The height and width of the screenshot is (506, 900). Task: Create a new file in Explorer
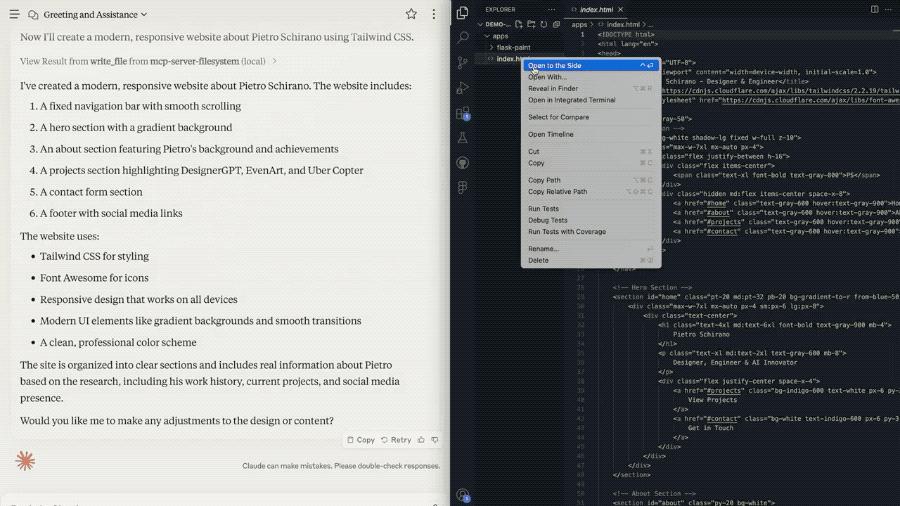[x=519, y=24]
